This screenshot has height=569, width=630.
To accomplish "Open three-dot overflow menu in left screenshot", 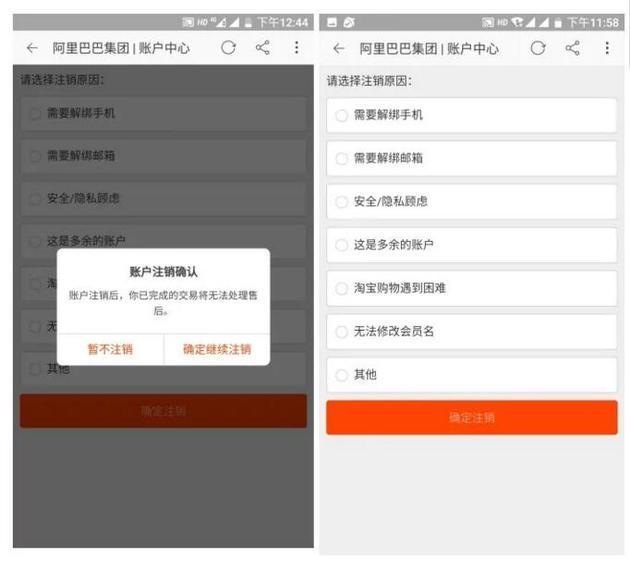I will (x=297, y=48).
